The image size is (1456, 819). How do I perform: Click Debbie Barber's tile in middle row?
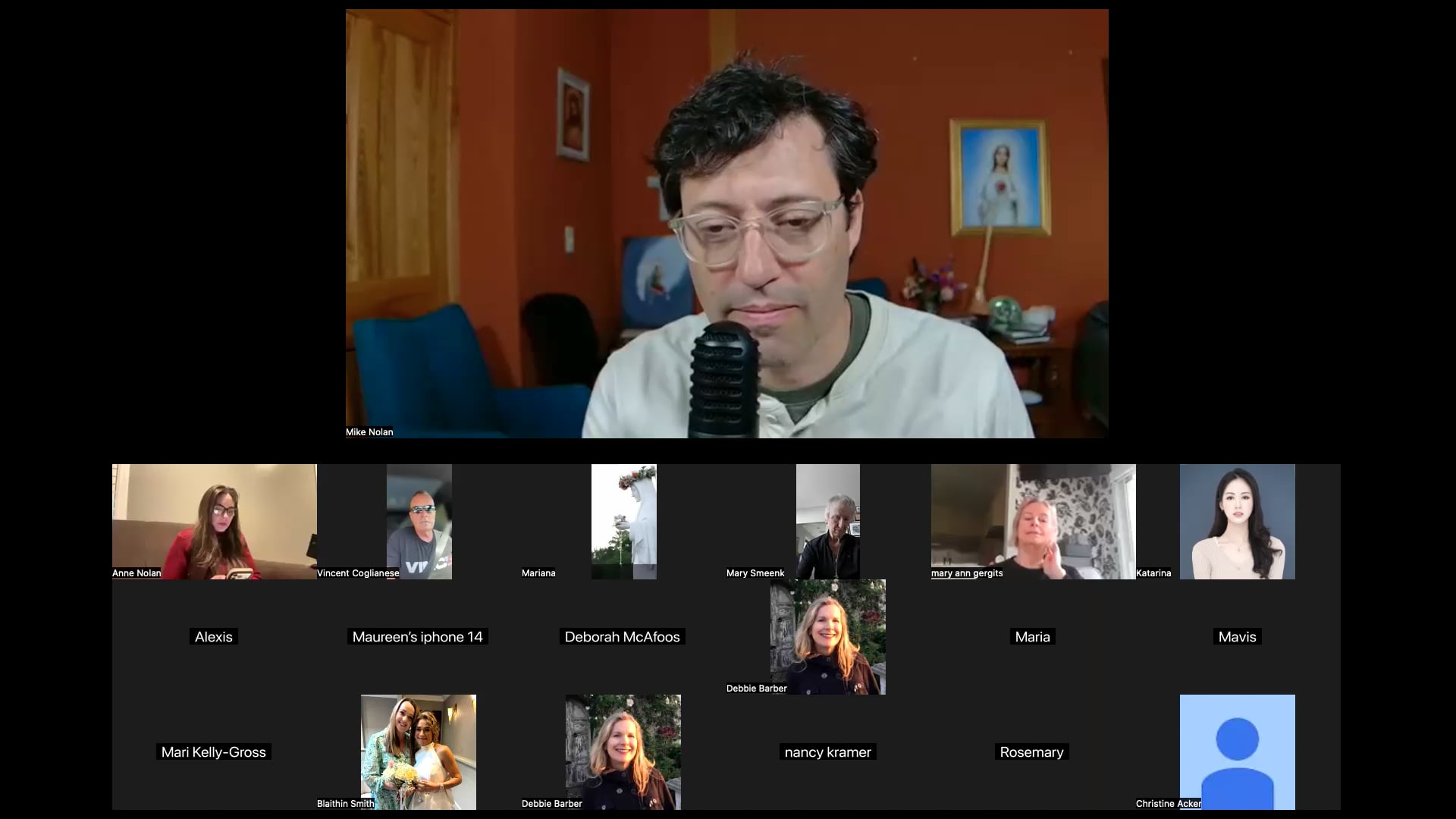click(827, 637)
